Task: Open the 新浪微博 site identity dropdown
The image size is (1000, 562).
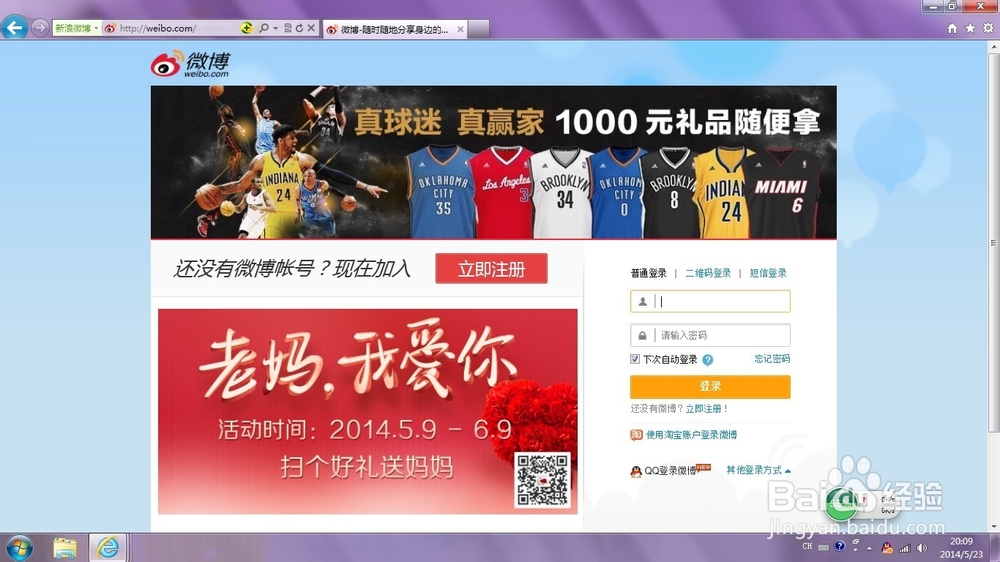Action: tap(77, 28)
